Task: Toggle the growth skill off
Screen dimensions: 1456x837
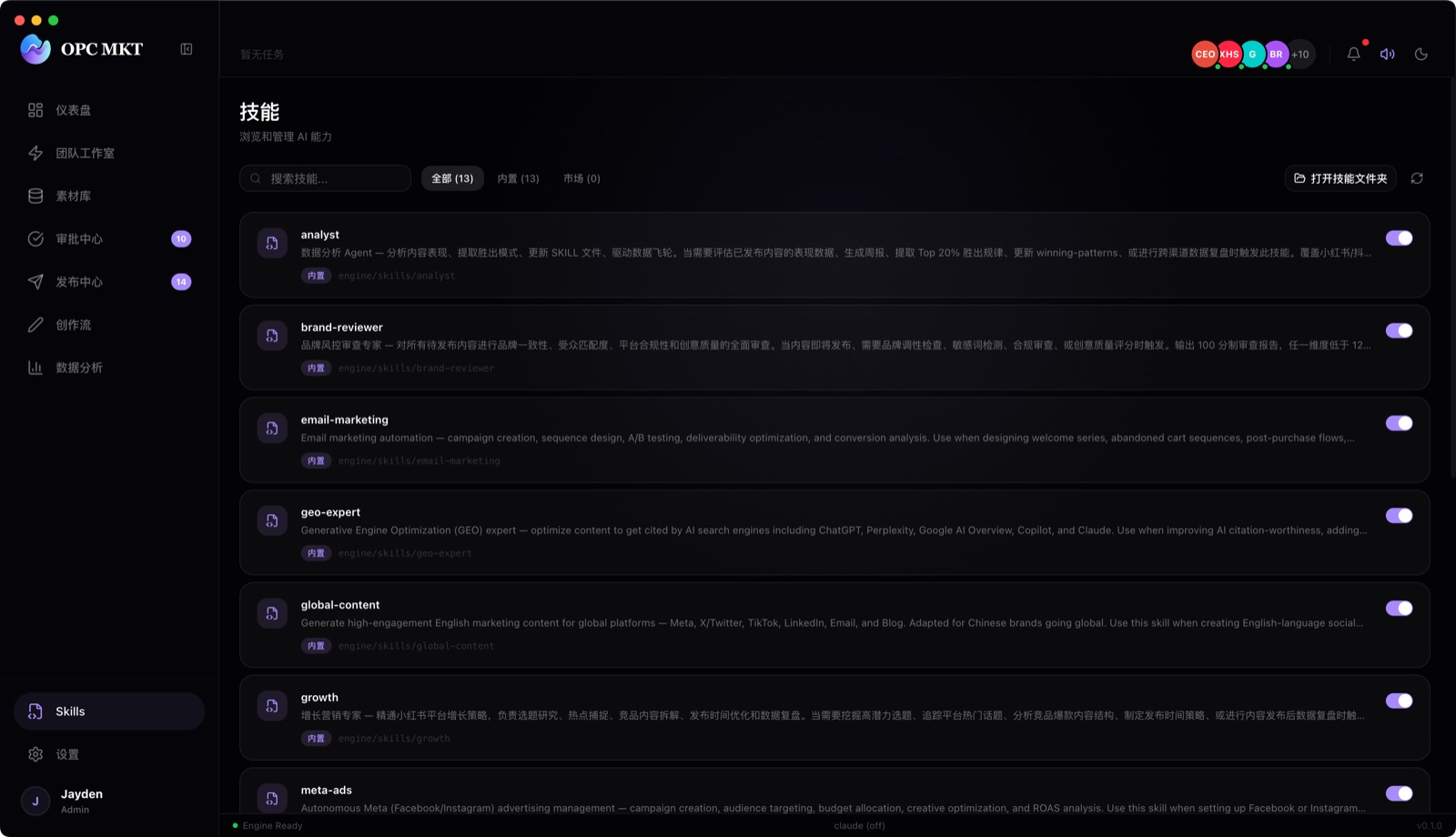Action: tap(1399, 701)
